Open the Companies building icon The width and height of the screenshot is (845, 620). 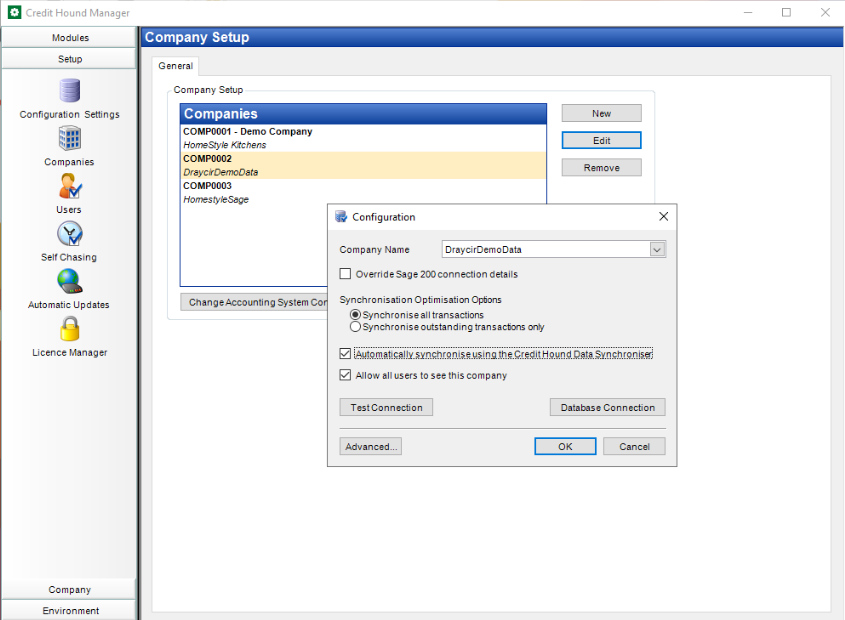pyautogui.click(x=70, y=138)
